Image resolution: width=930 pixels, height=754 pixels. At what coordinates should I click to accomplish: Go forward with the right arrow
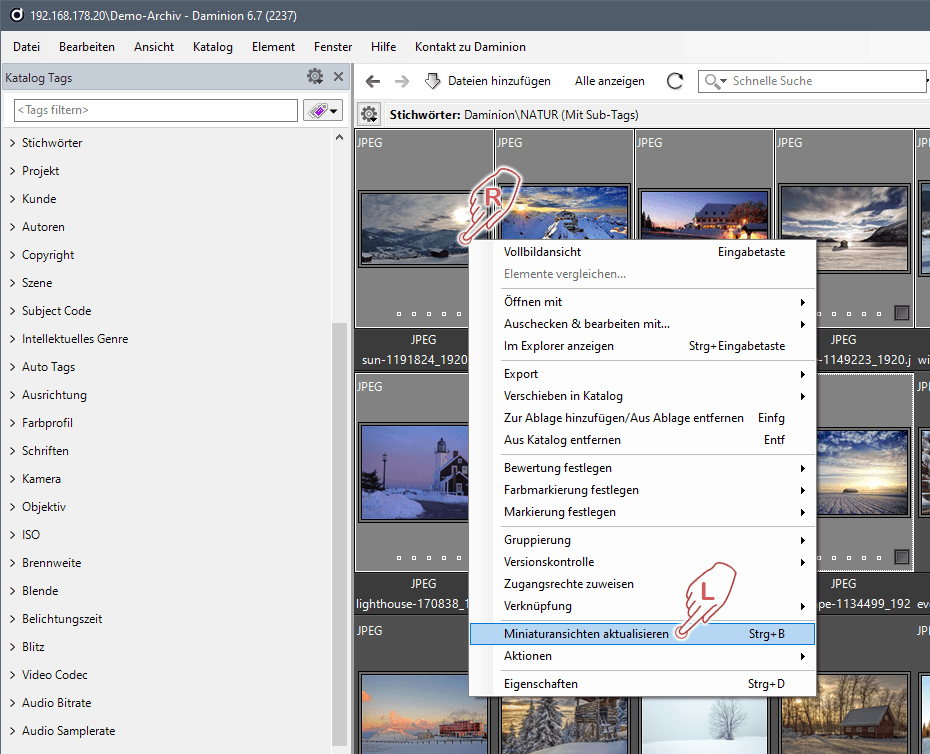(x=402, y=81)
